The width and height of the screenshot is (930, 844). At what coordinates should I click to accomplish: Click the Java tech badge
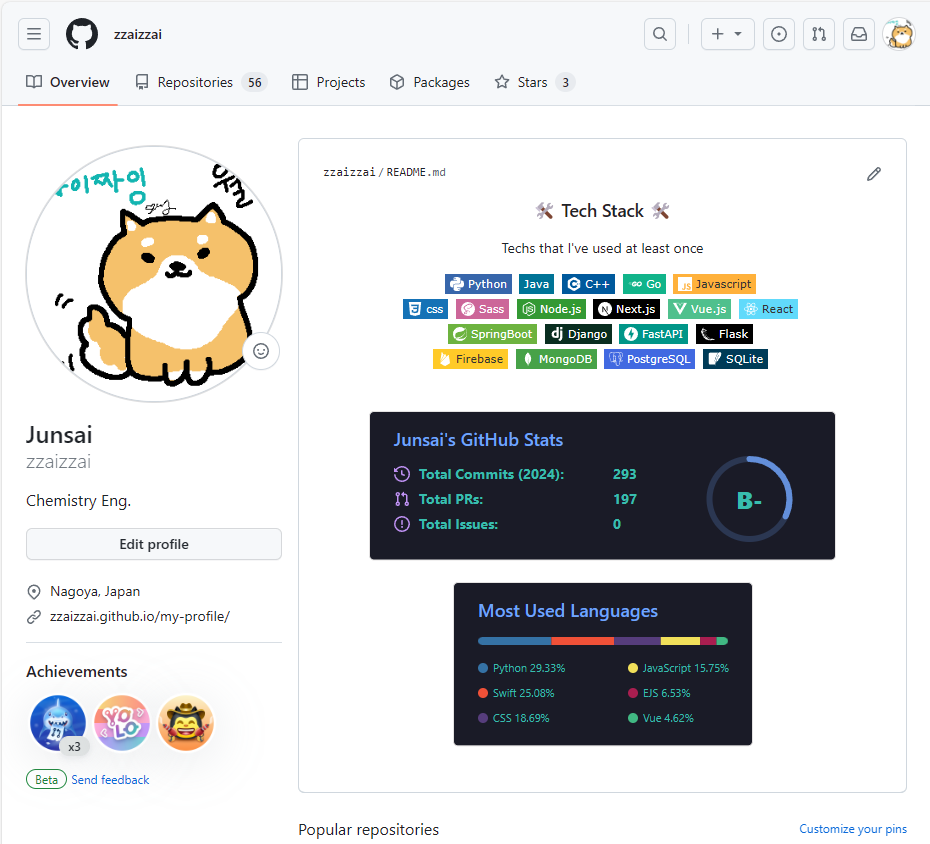[x=536, y=284]
